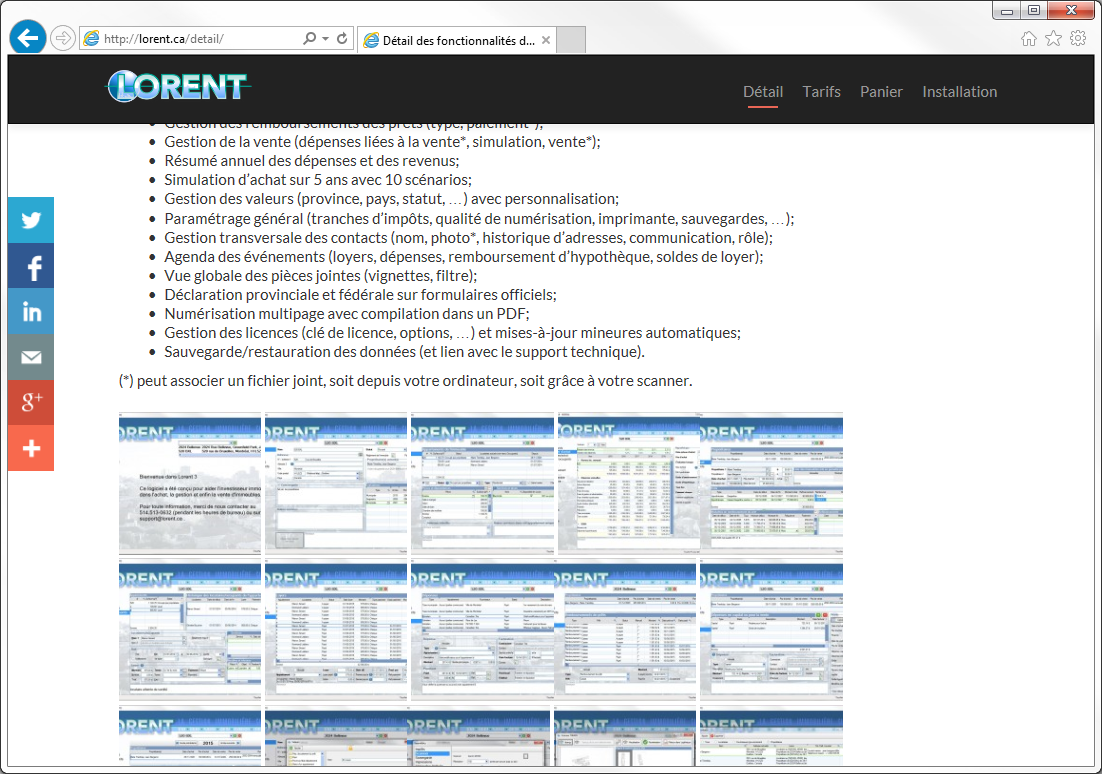The height and width of the screenshot is (774, 1102).
Task: Open Favorites star icon
Action: (1053, 39)
